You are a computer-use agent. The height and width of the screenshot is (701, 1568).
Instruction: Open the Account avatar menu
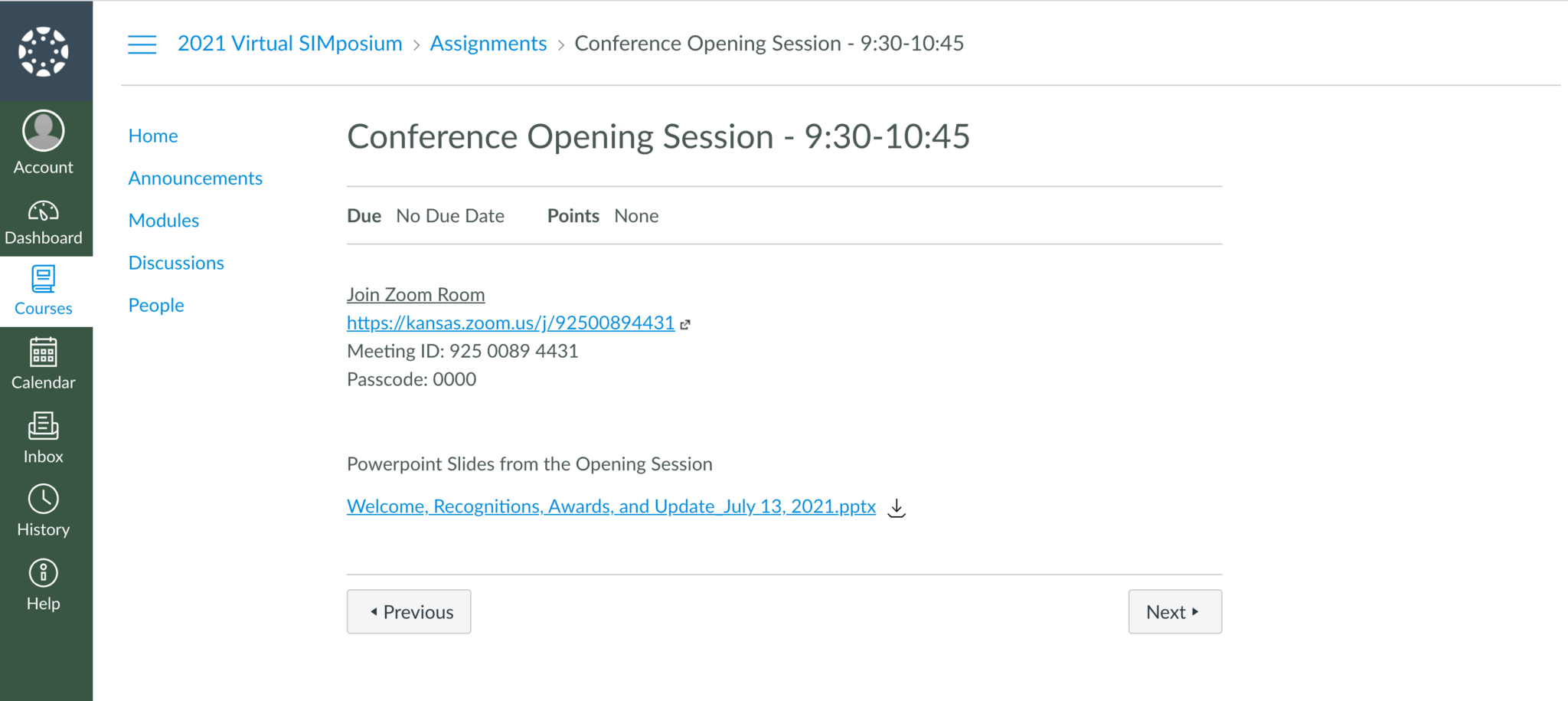click(x=44, y=131)
